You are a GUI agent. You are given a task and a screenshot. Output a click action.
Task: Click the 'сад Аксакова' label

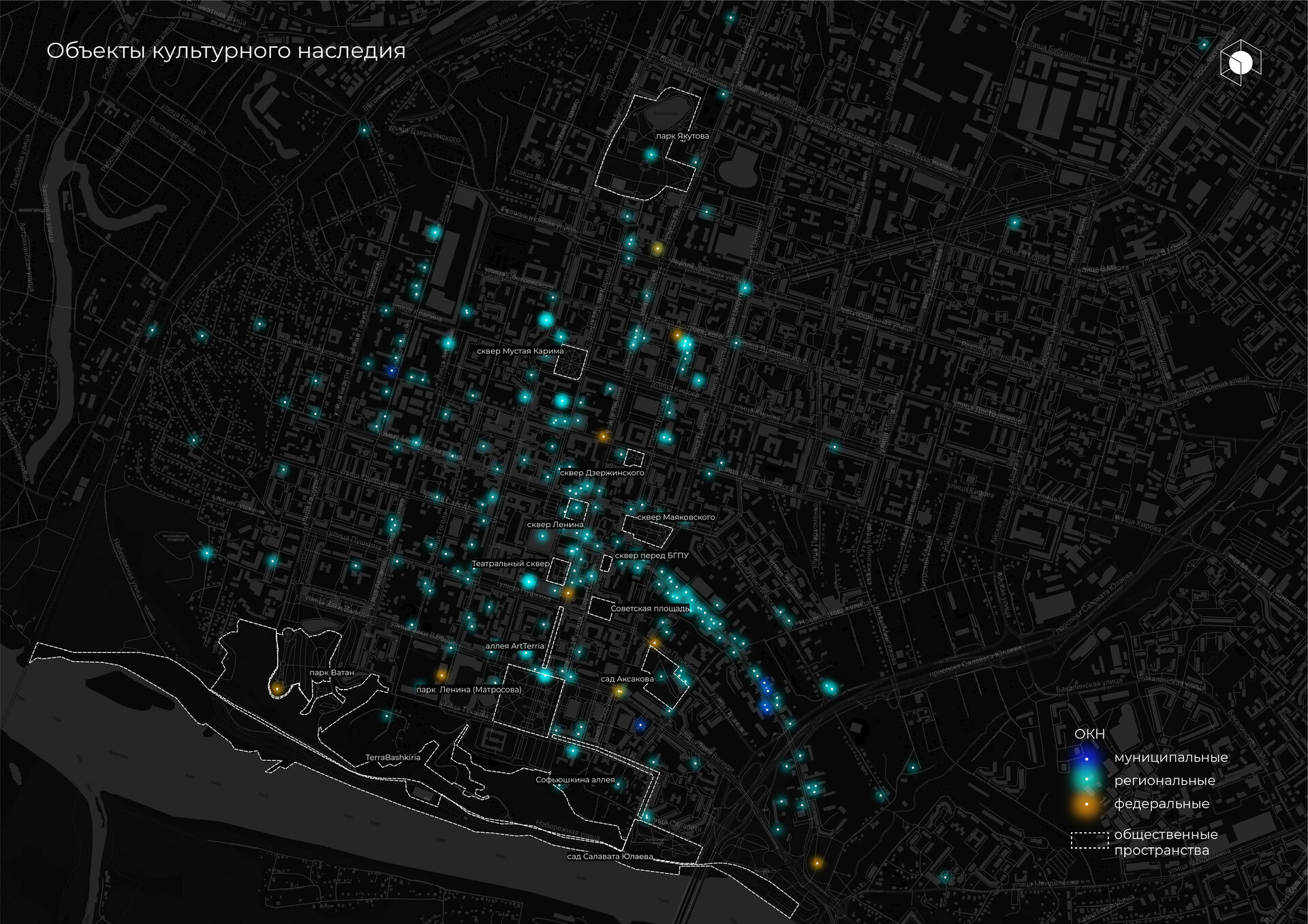click(627, 679)
